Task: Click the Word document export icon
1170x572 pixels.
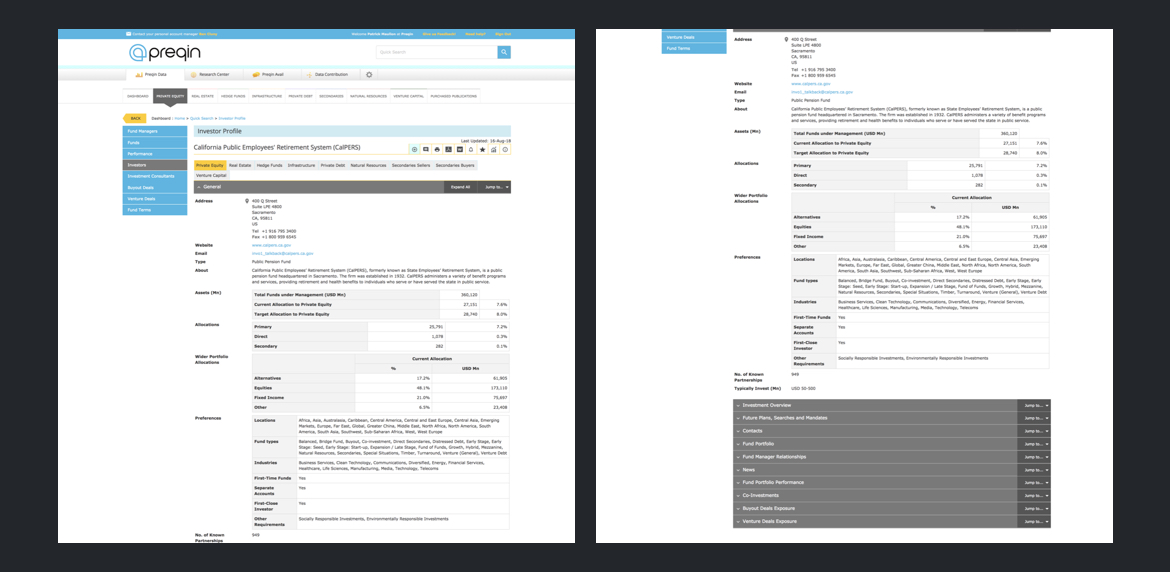Action: (x=459, y=149)
